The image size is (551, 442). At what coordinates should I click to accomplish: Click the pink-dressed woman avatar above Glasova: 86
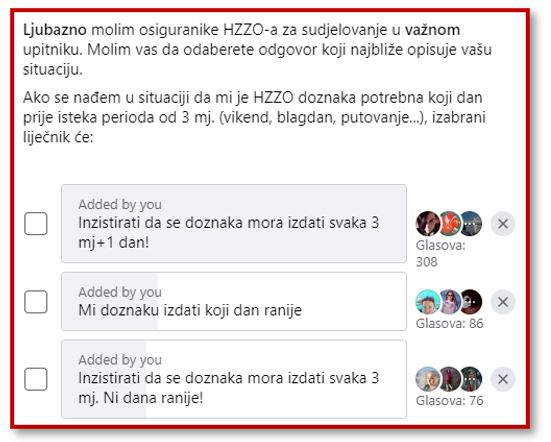(x=450, y=302)
